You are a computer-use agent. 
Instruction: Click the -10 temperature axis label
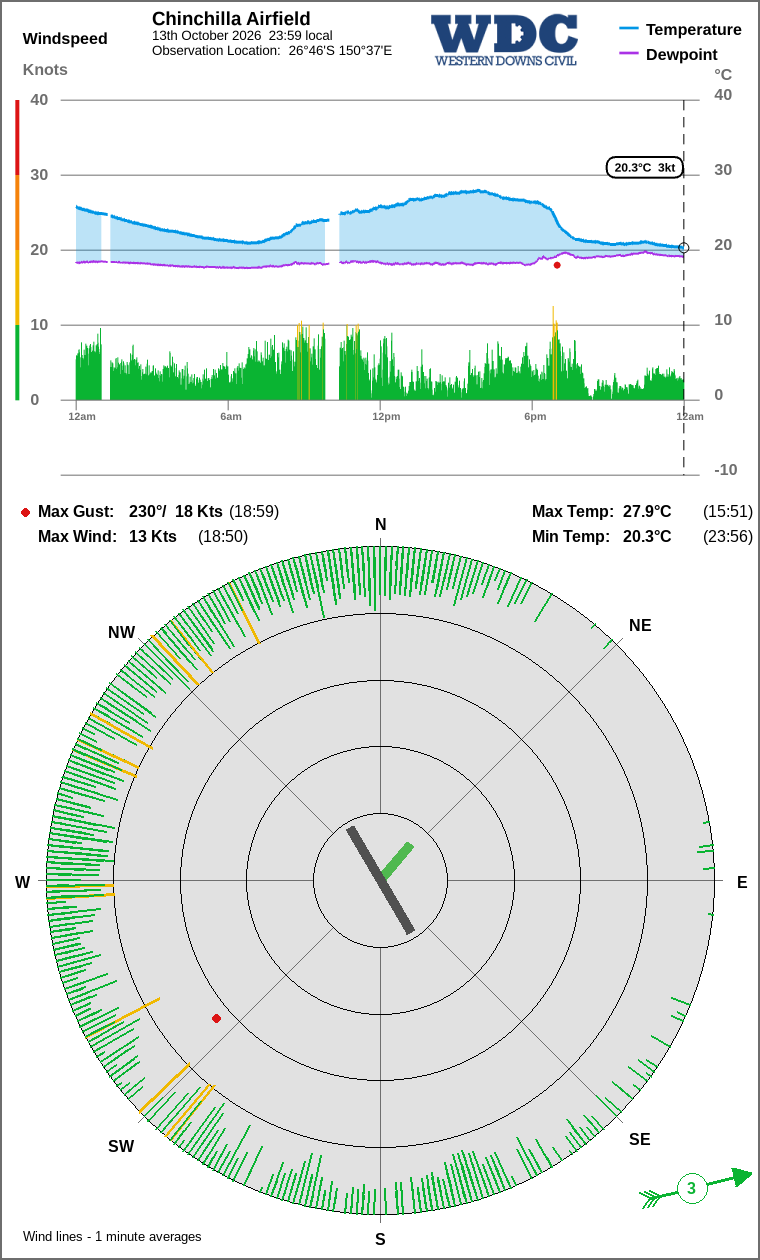point(725,469)
